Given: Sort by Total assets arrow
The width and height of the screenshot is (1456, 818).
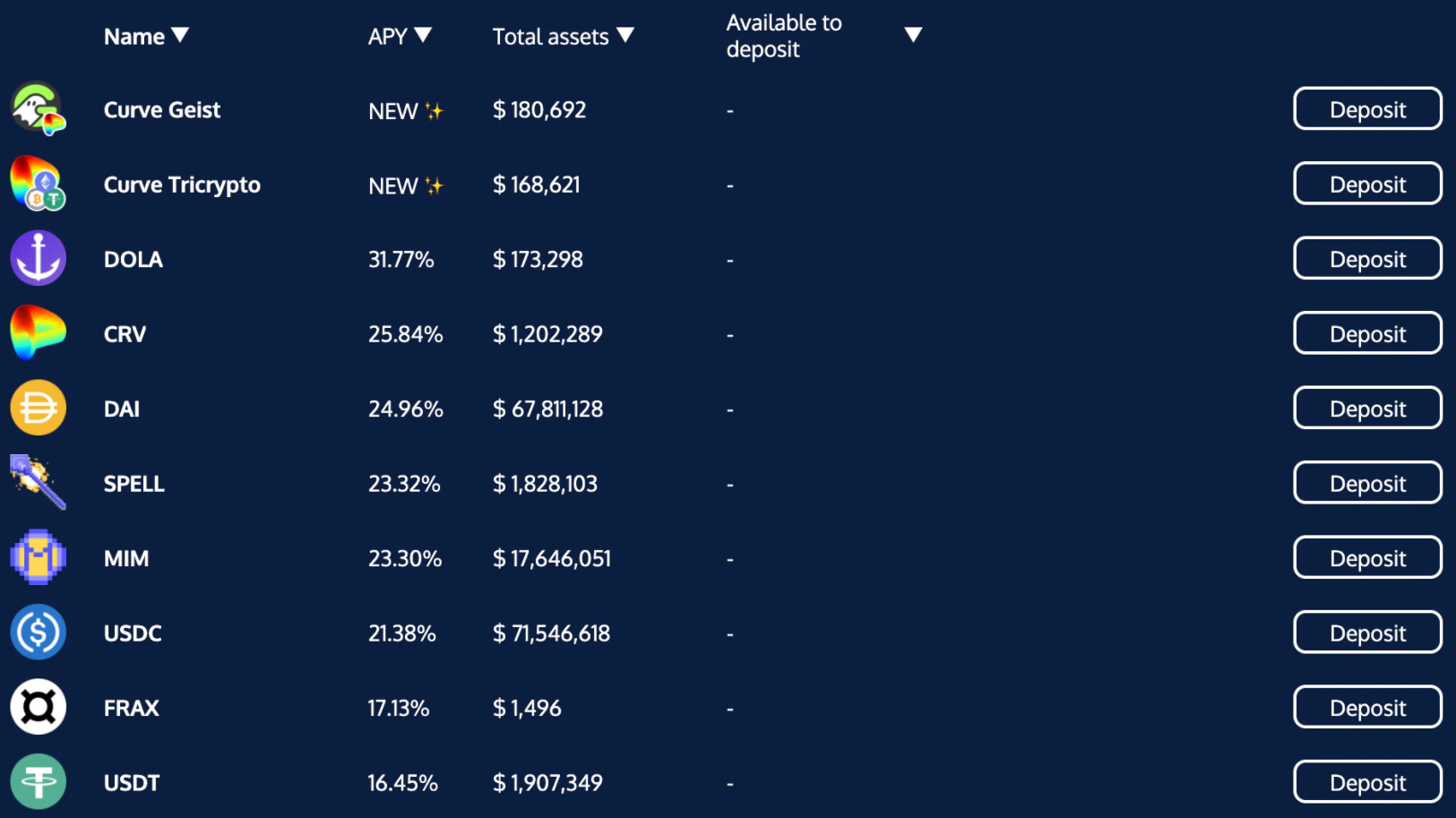Looking at the screenshot, I should tap(625, 35).
